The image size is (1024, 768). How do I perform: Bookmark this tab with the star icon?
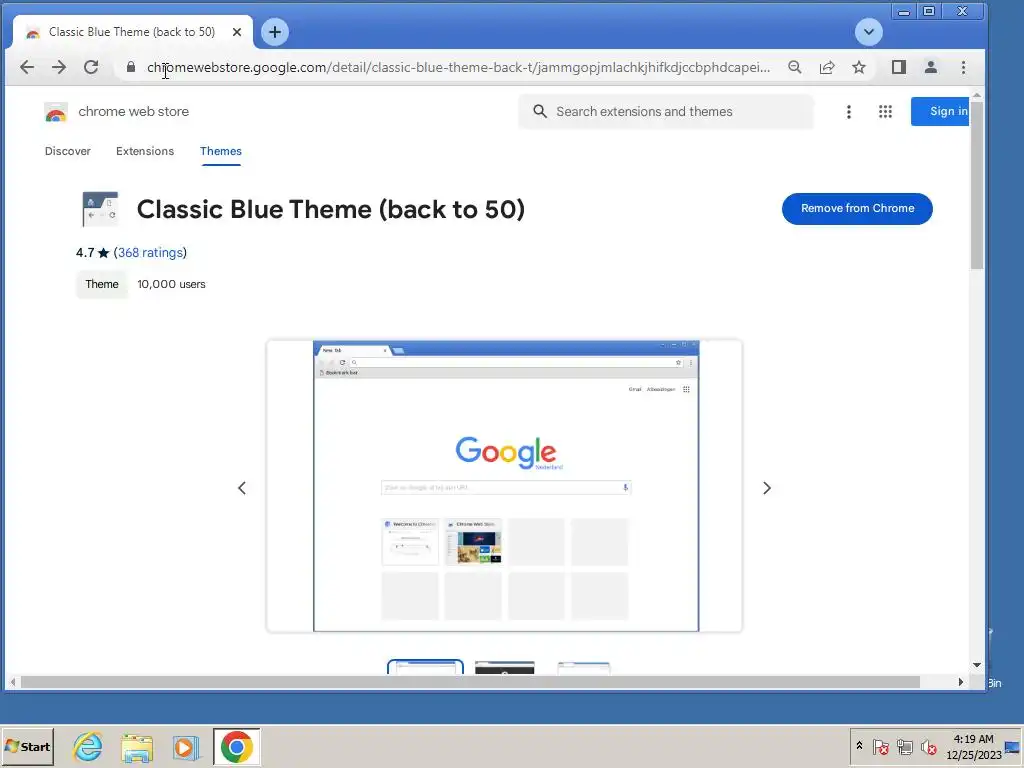coord(859,67)
